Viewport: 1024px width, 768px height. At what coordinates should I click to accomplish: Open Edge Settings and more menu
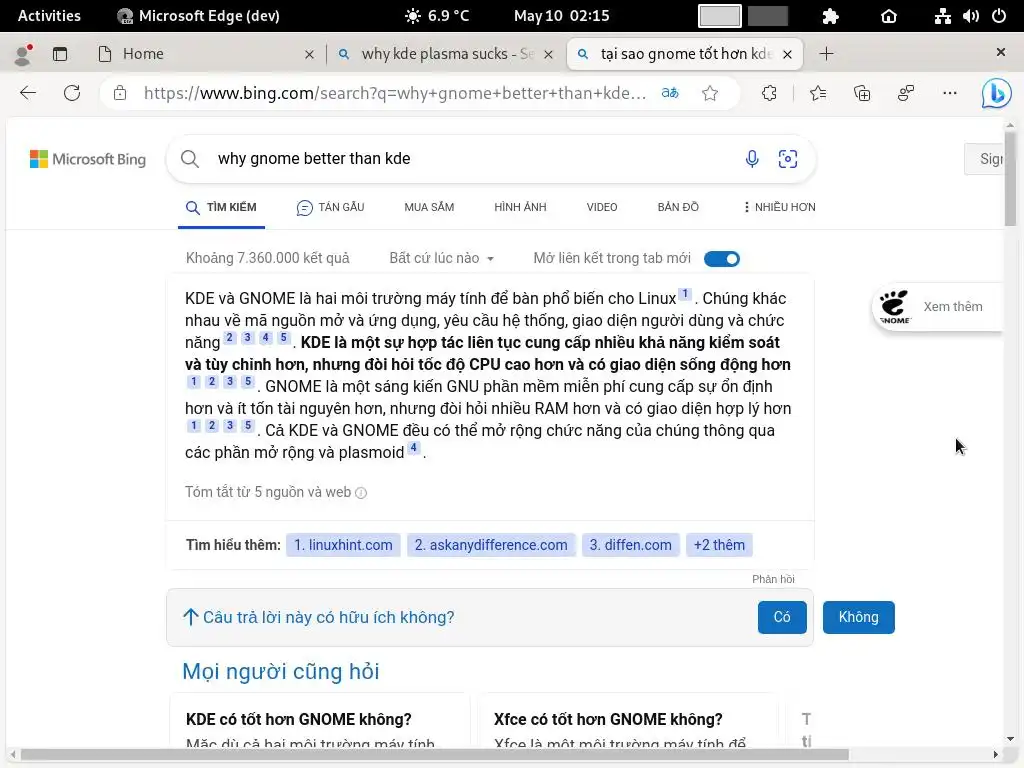click(x=950, y=93)
